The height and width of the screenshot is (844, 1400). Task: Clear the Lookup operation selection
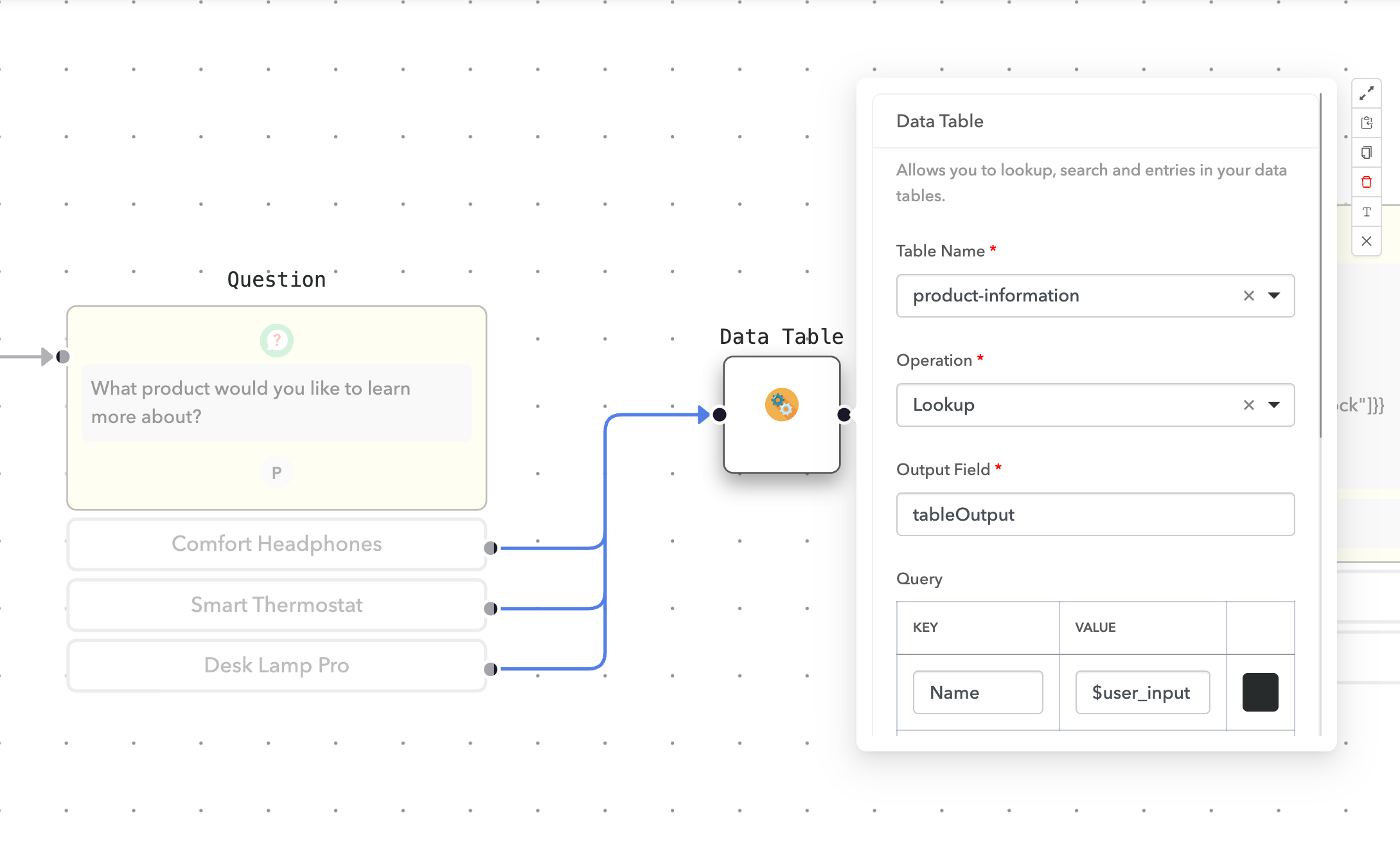tap(1248, 405)
